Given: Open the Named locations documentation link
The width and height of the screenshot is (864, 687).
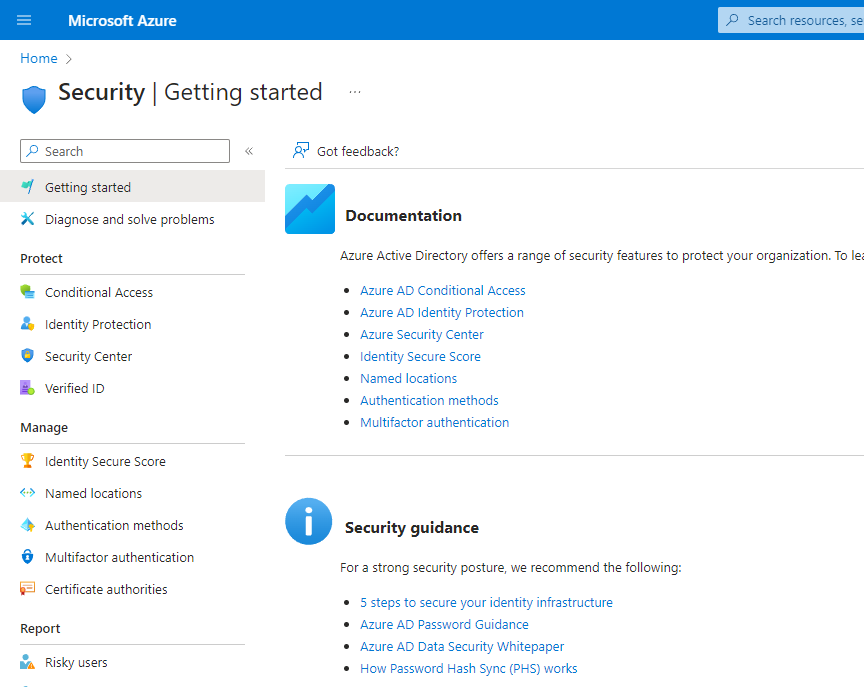Looking at the screenshot, I should [x=408, y=378].
